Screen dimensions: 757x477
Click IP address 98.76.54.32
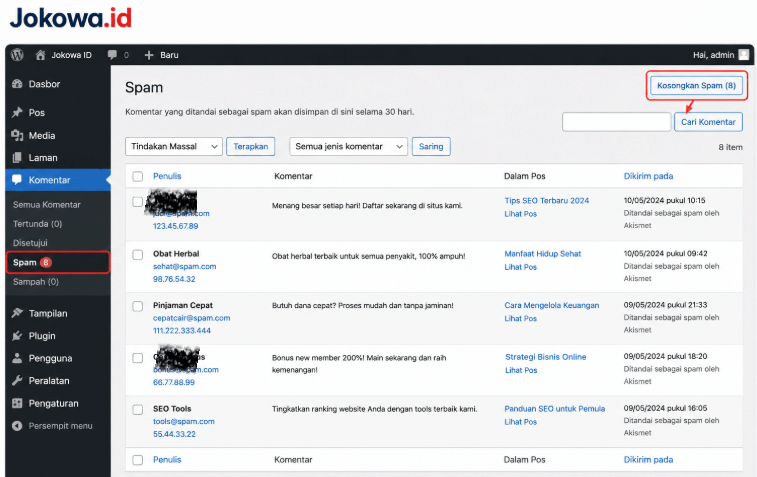click(174, 279)
